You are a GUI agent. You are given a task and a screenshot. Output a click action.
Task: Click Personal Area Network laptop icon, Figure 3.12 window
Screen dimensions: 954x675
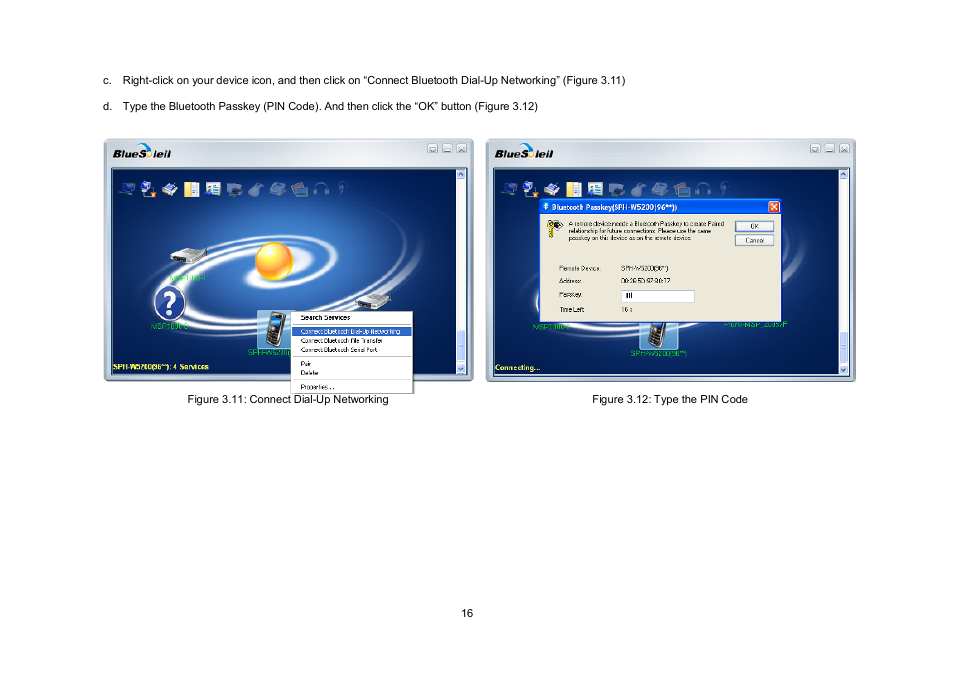coord(509,189)
